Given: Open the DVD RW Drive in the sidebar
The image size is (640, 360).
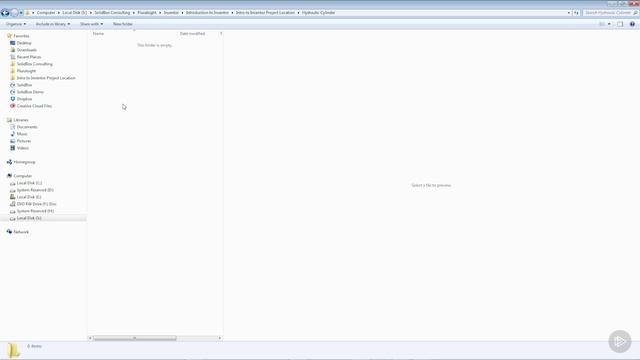Looking at the screenshot, I should (37, 204).
